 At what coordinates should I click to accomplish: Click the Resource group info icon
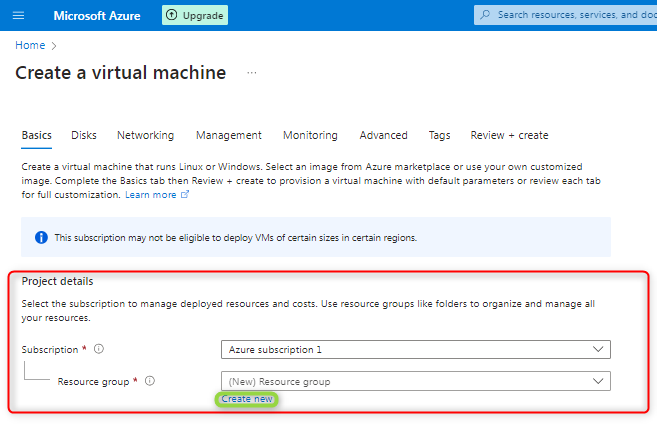coord(149,381)
